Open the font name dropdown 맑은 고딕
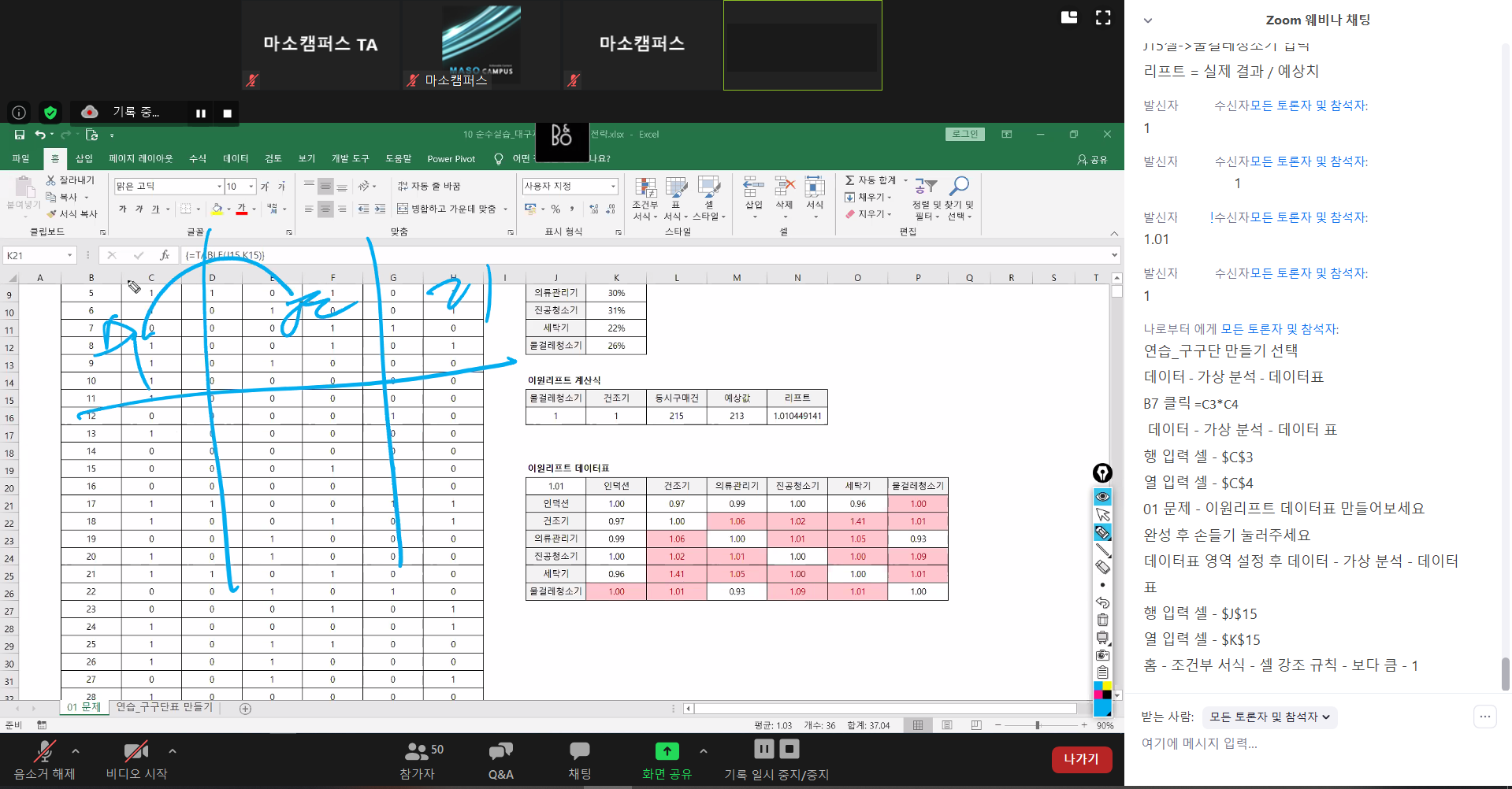1512x789 pixels. 219,187
